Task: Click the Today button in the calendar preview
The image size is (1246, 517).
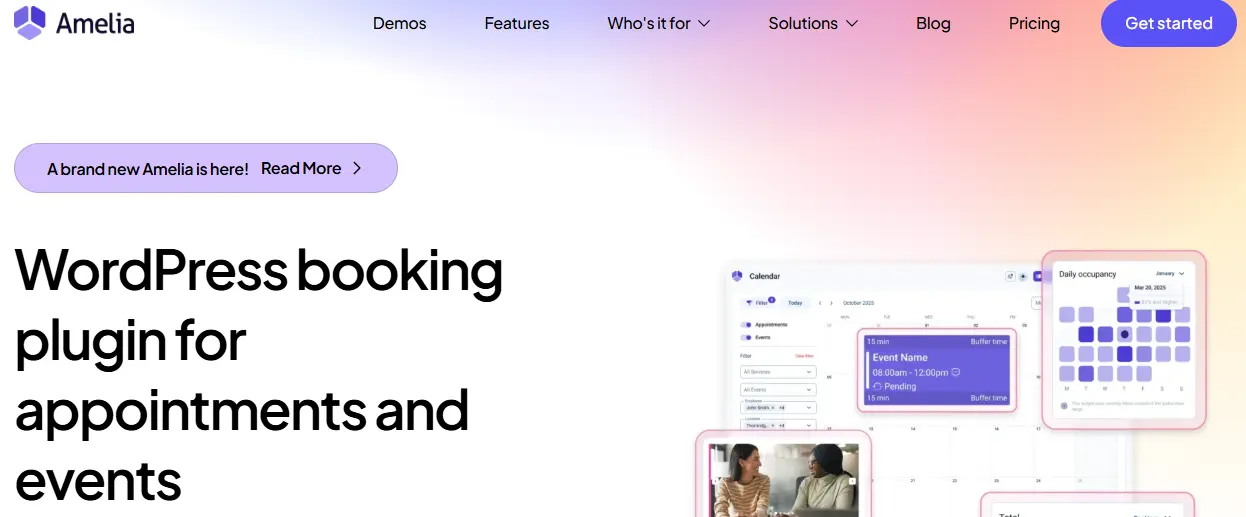Action: [x=795, y=302]
